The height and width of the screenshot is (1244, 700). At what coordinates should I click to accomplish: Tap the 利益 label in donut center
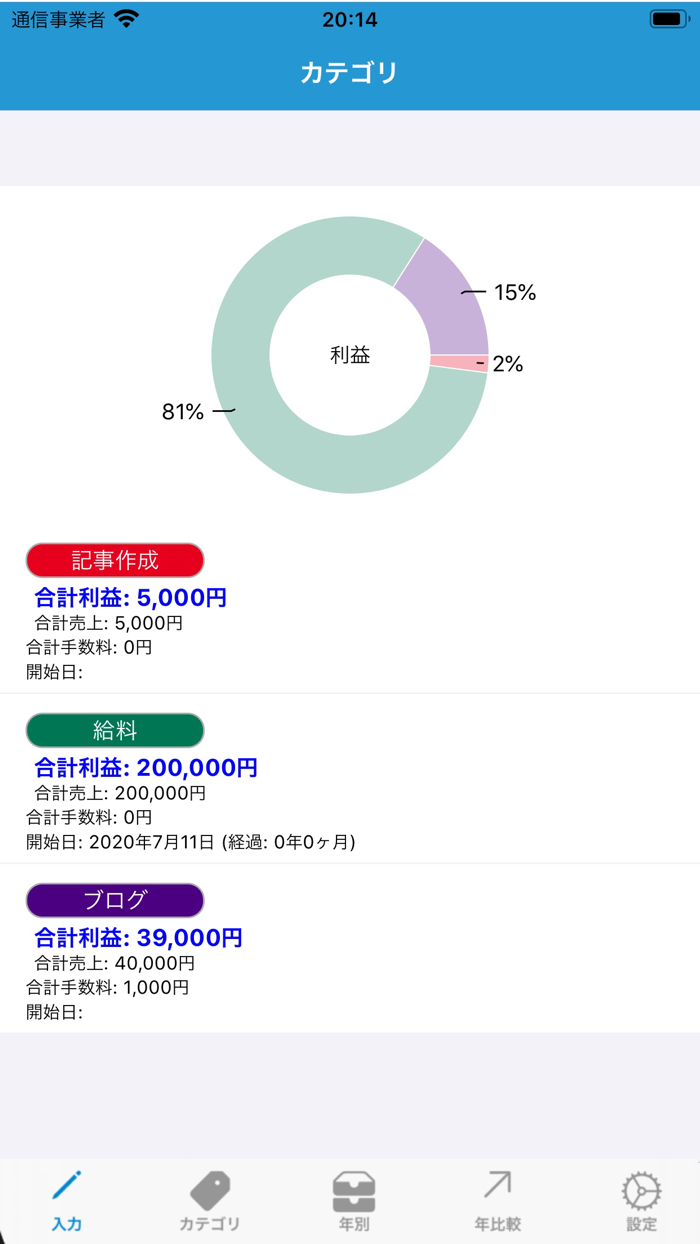point(350,355)
